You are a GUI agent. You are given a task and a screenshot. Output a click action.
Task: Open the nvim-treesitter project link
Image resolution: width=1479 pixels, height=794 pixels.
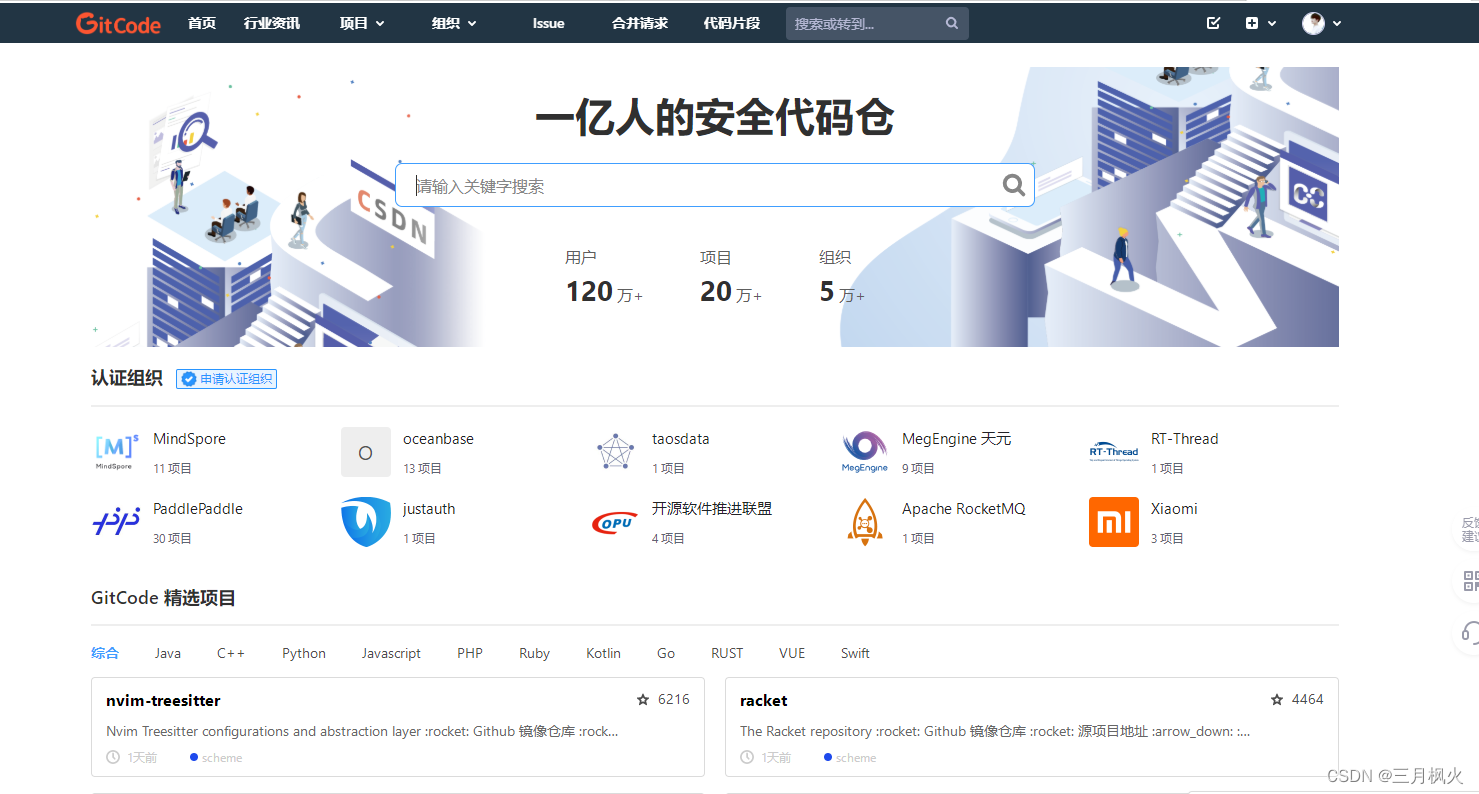coord(163,700)
